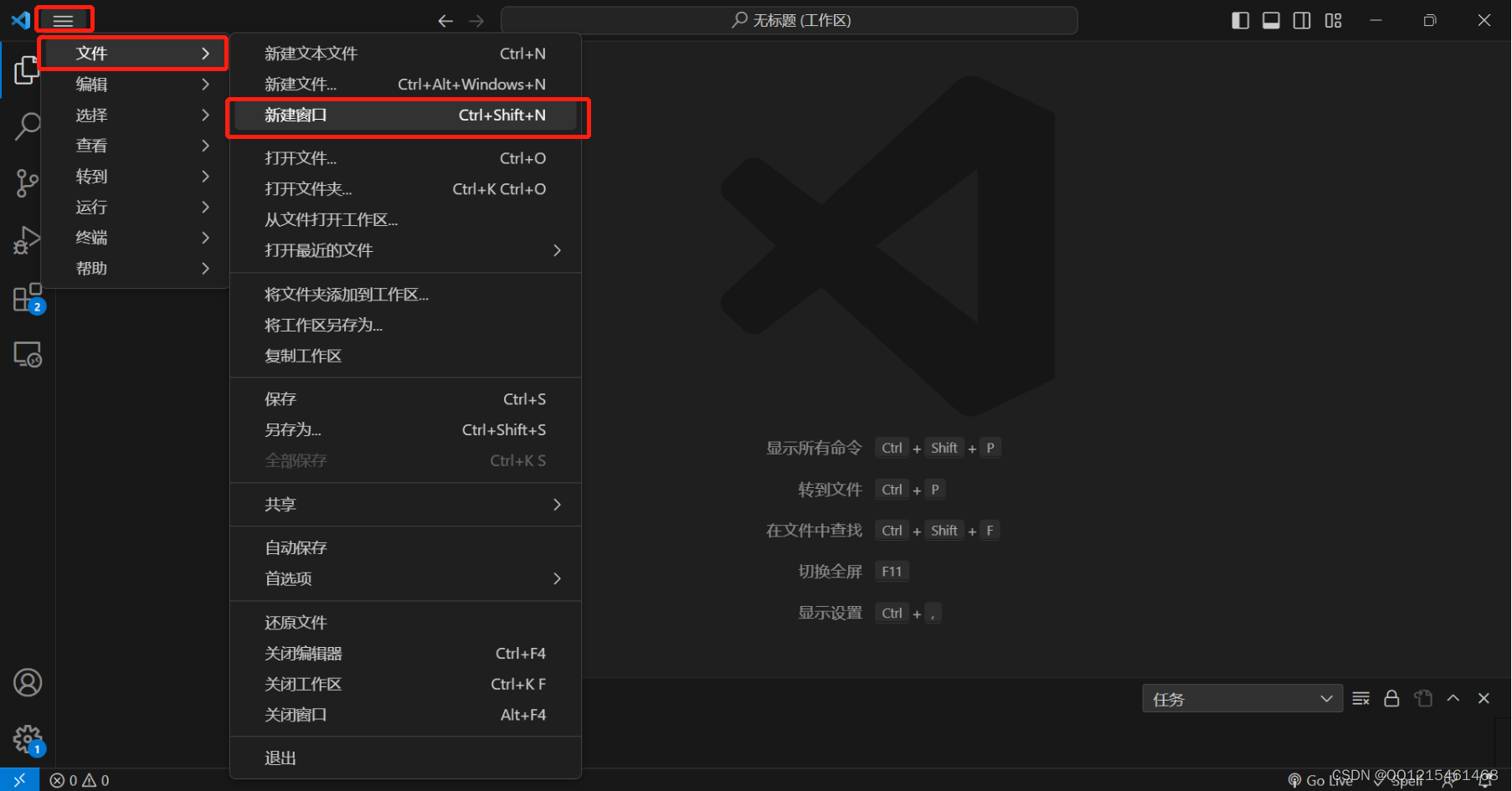Go forward with the right arrow
Image resolution: width=1512 pixels, height=791 pixels.
tap(476, 21)
